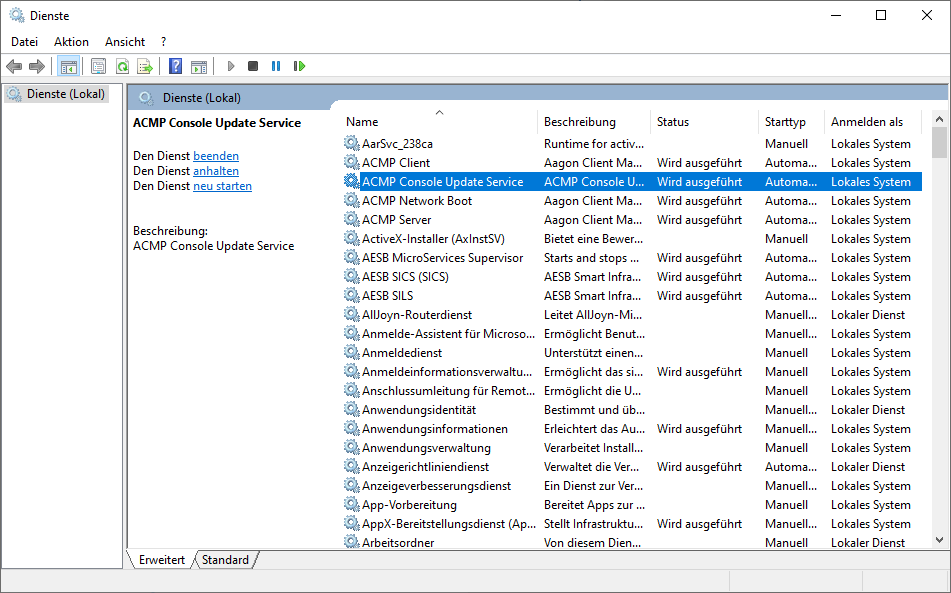This screenshot has width=951, height=593.
Task: Click the neu starten link
Action: coord(222,185)
